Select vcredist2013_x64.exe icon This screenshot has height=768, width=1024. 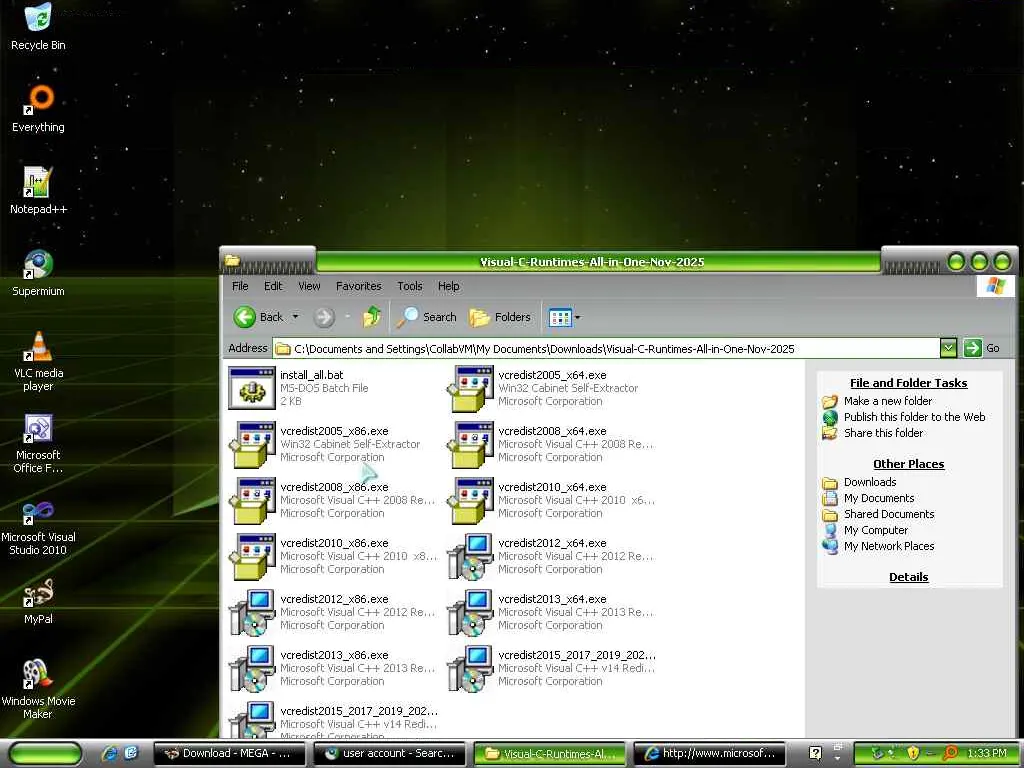[x=470, y=613]
